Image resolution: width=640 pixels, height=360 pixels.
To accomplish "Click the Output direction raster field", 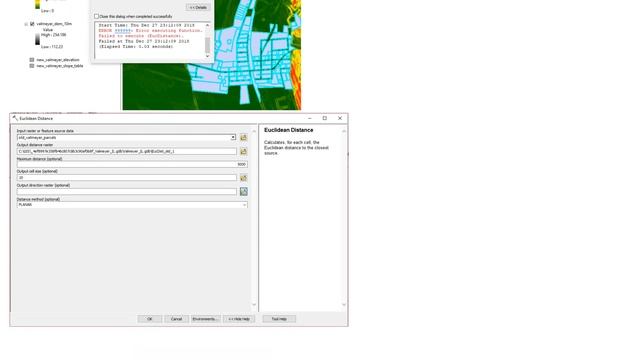I will [x=127, y=191].
